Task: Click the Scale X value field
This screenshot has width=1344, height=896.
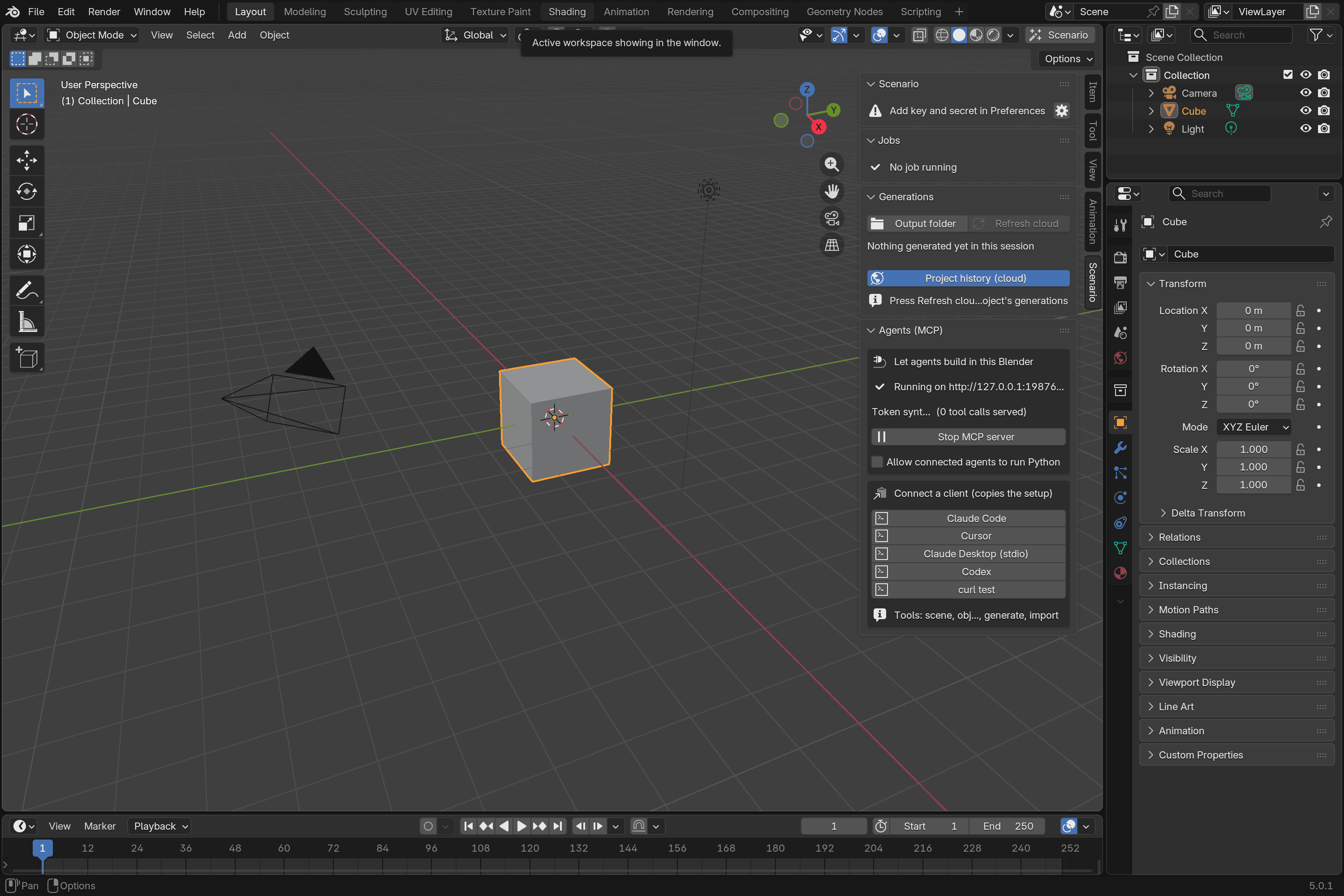Action: (x=1253, y=449)
